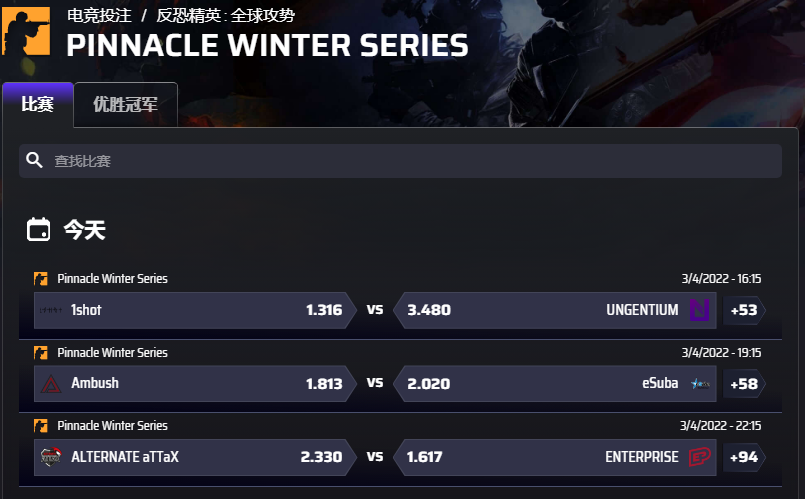The height and width of the screenshot is (499, 805).
Task: Expand +58 more markets for Ambush match
Action: 744,383
